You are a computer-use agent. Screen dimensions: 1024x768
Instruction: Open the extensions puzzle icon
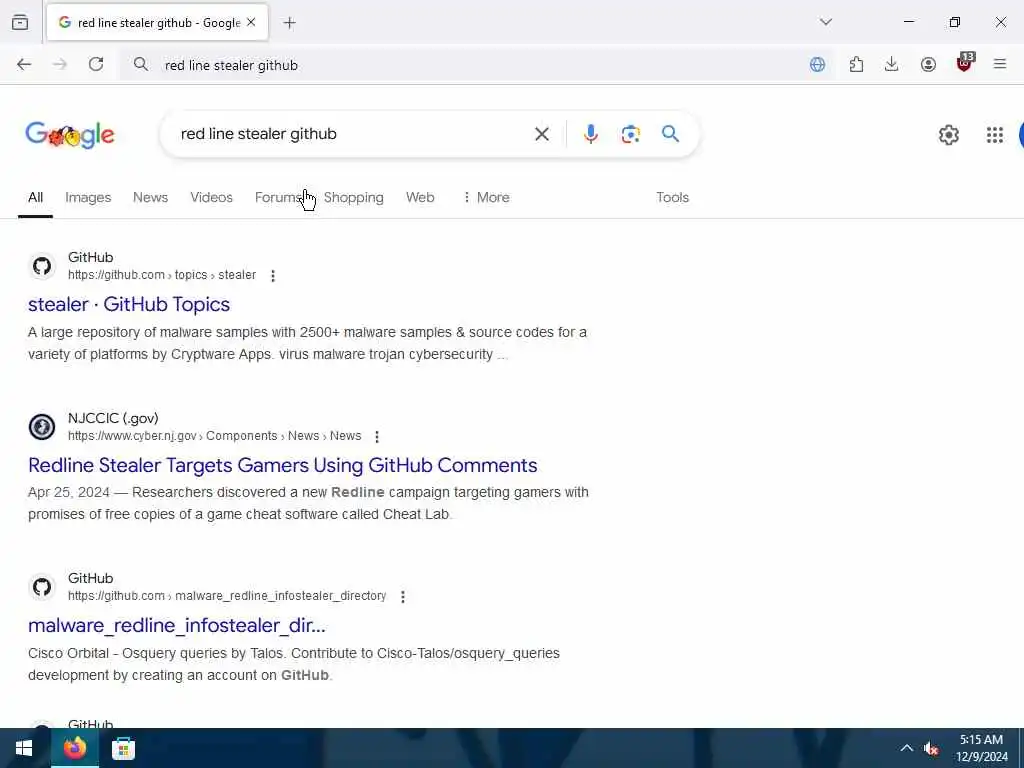pos(856,64)
